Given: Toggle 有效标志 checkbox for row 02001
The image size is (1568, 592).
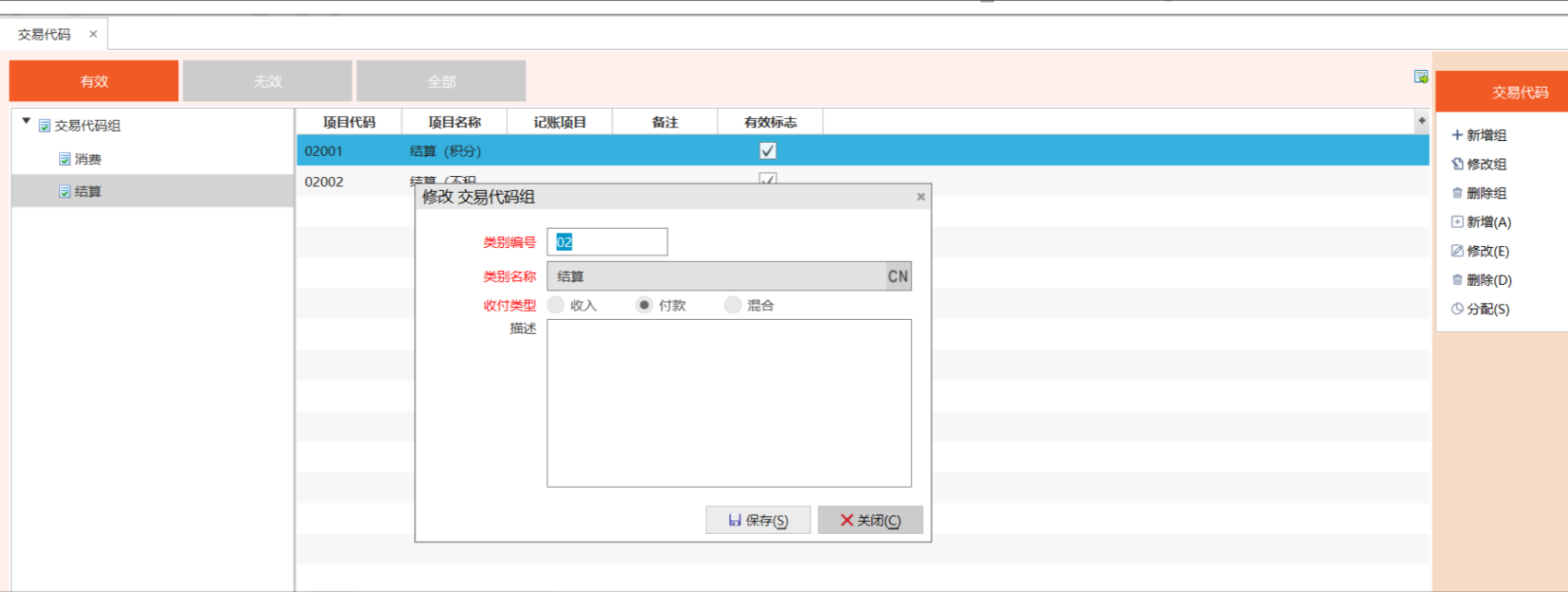Looking at the screenshot, I should pos(767,150).
